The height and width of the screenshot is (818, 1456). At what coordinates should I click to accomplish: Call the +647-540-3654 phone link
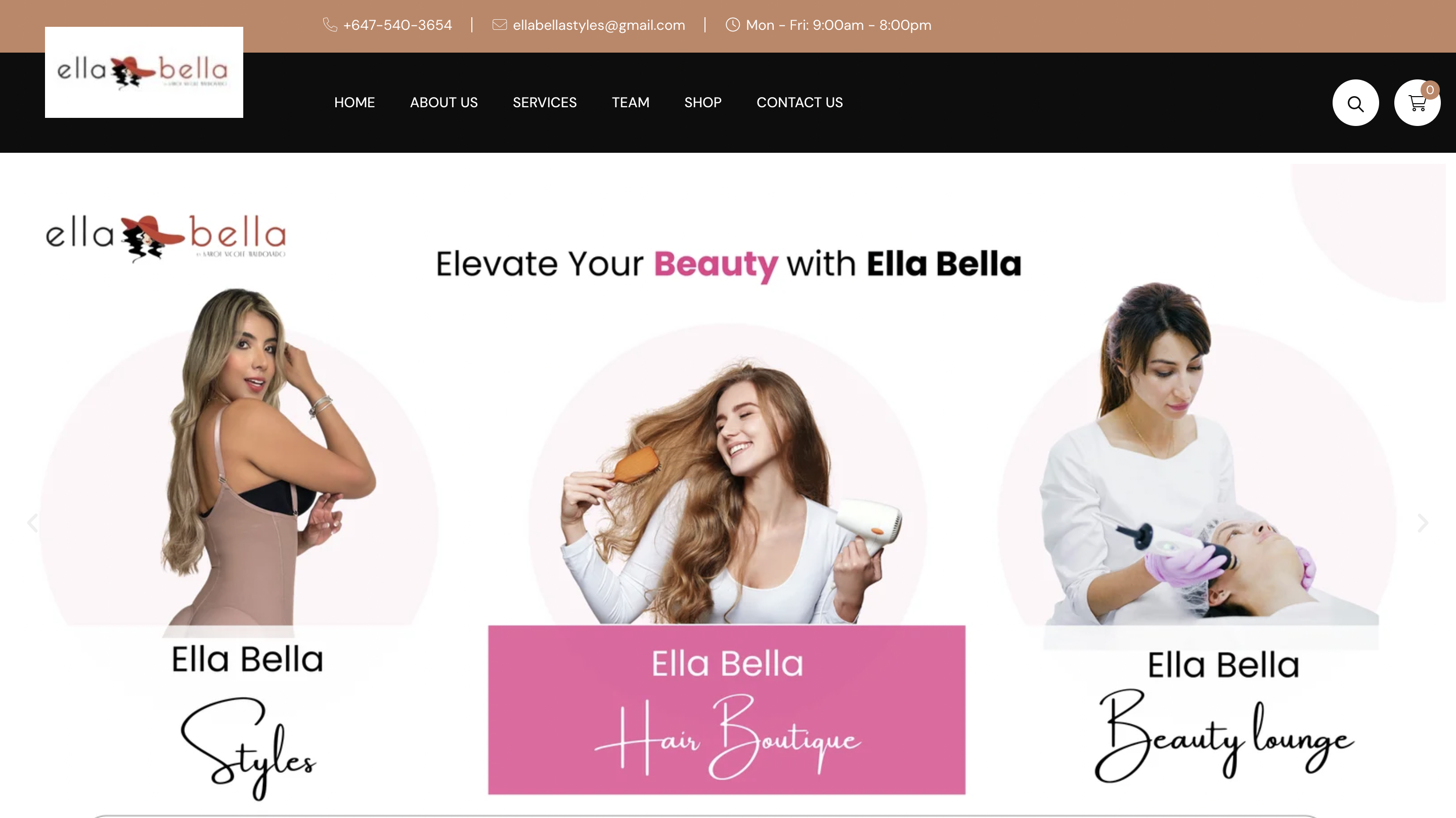(x=398, y=25)
